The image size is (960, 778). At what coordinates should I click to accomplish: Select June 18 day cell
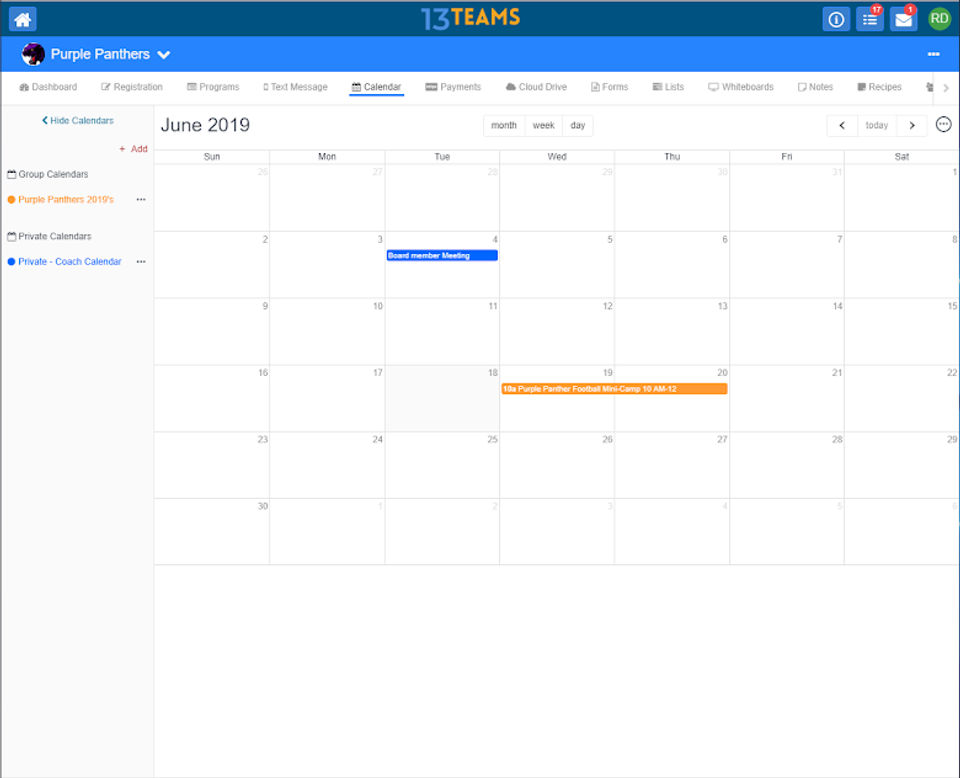pos(442,398)
